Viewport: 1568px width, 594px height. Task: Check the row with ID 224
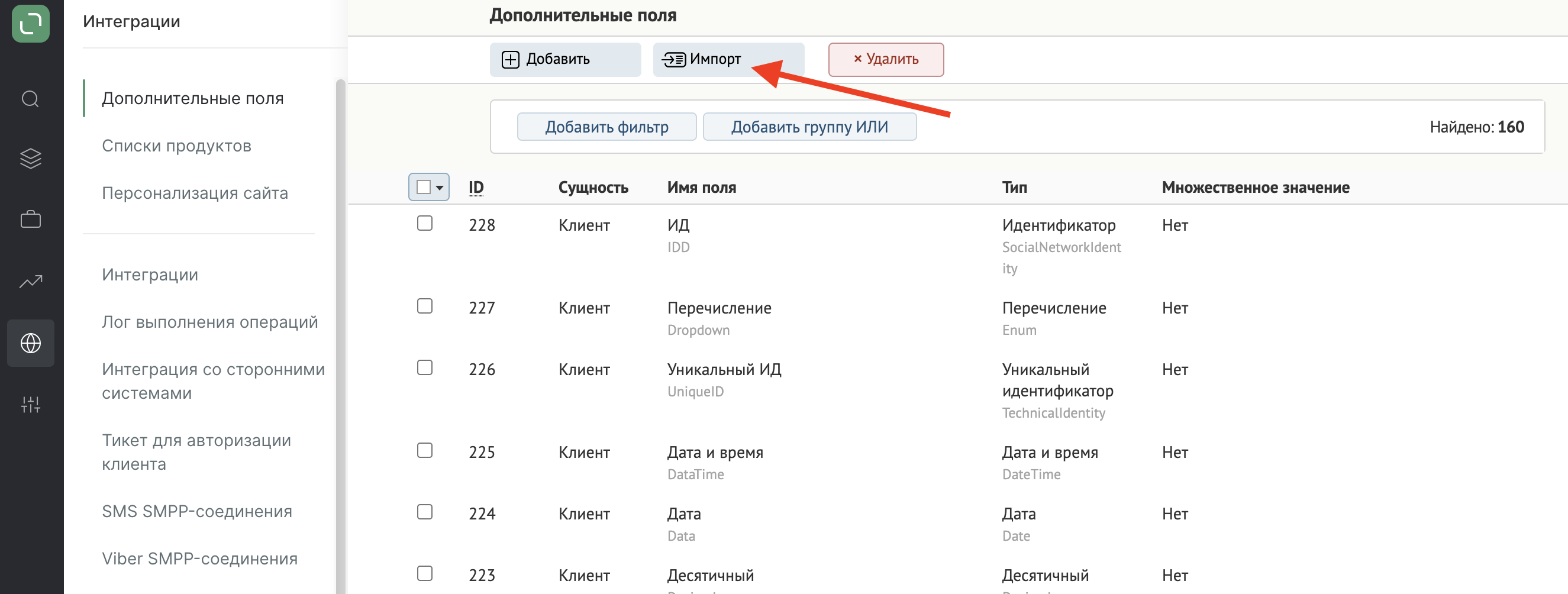(424, 512)
